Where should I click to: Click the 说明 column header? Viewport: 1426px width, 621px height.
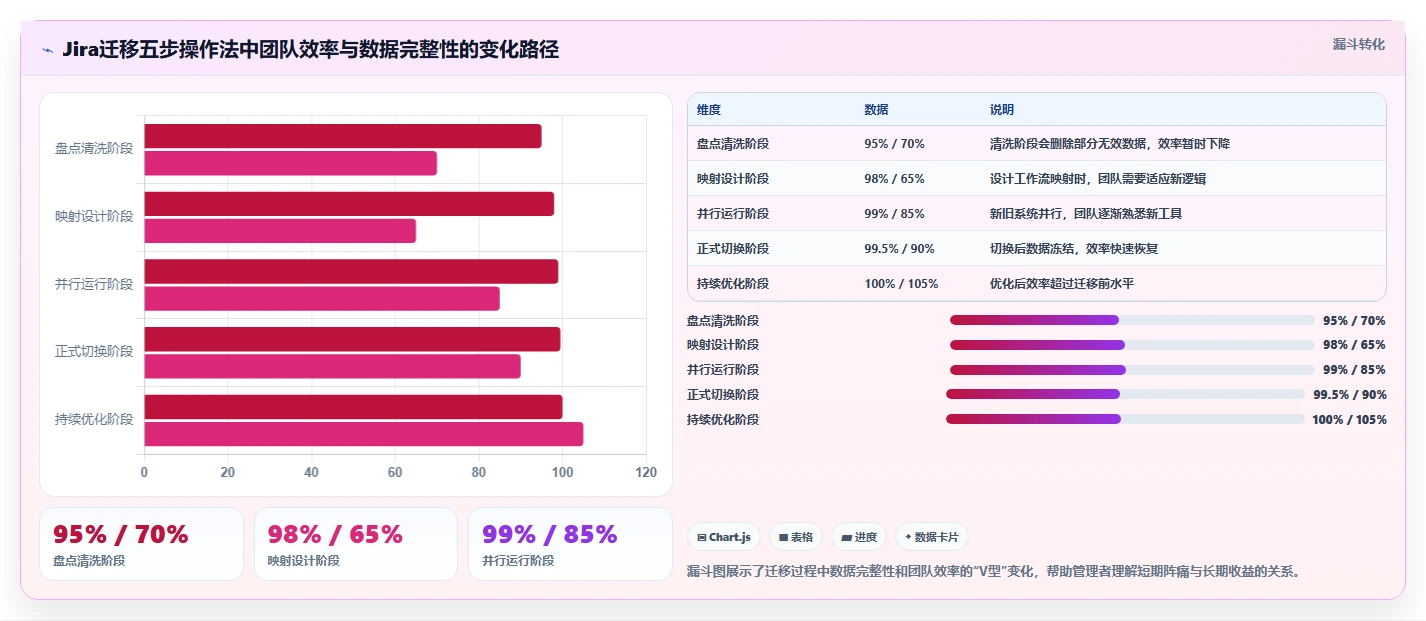click(1002, 109)
